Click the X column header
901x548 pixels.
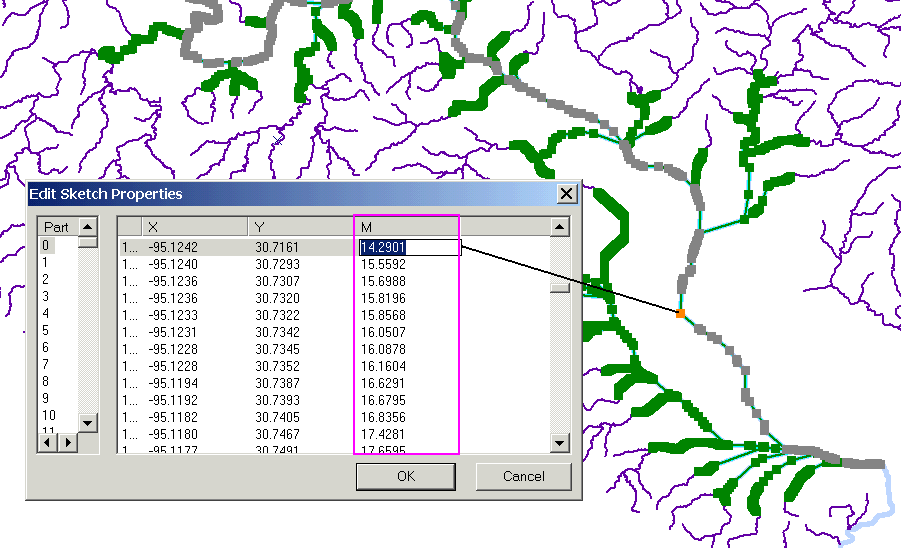pyautogui.click(x=195, y=228)
